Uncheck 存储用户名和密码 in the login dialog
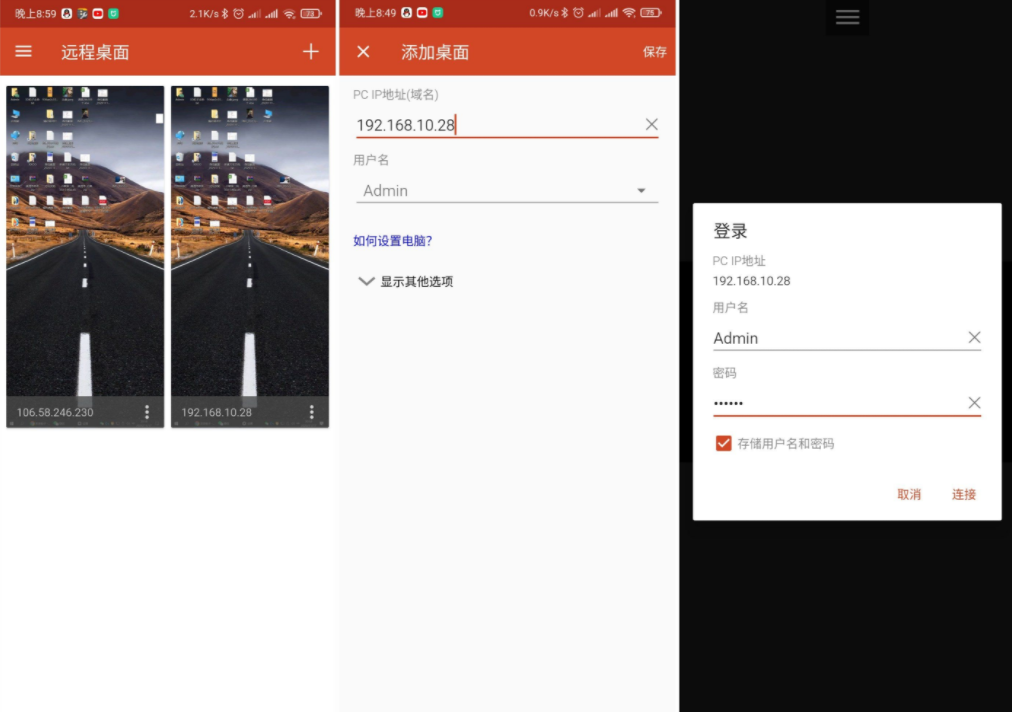1012x712 pixels. [x=723, y=443]
